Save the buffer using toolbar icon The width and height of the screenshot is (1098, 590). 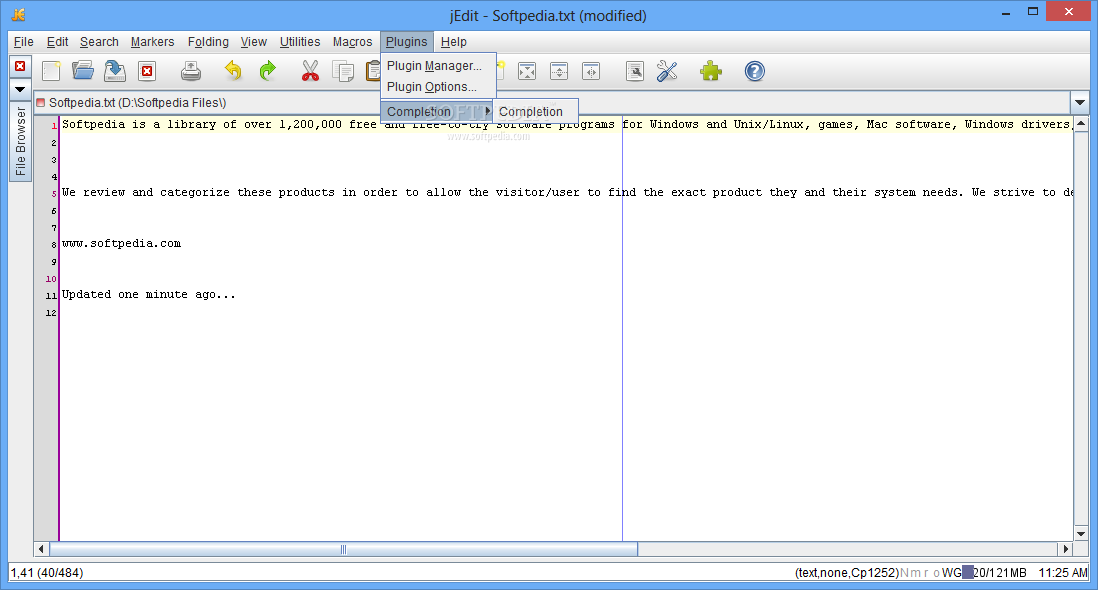115,71
